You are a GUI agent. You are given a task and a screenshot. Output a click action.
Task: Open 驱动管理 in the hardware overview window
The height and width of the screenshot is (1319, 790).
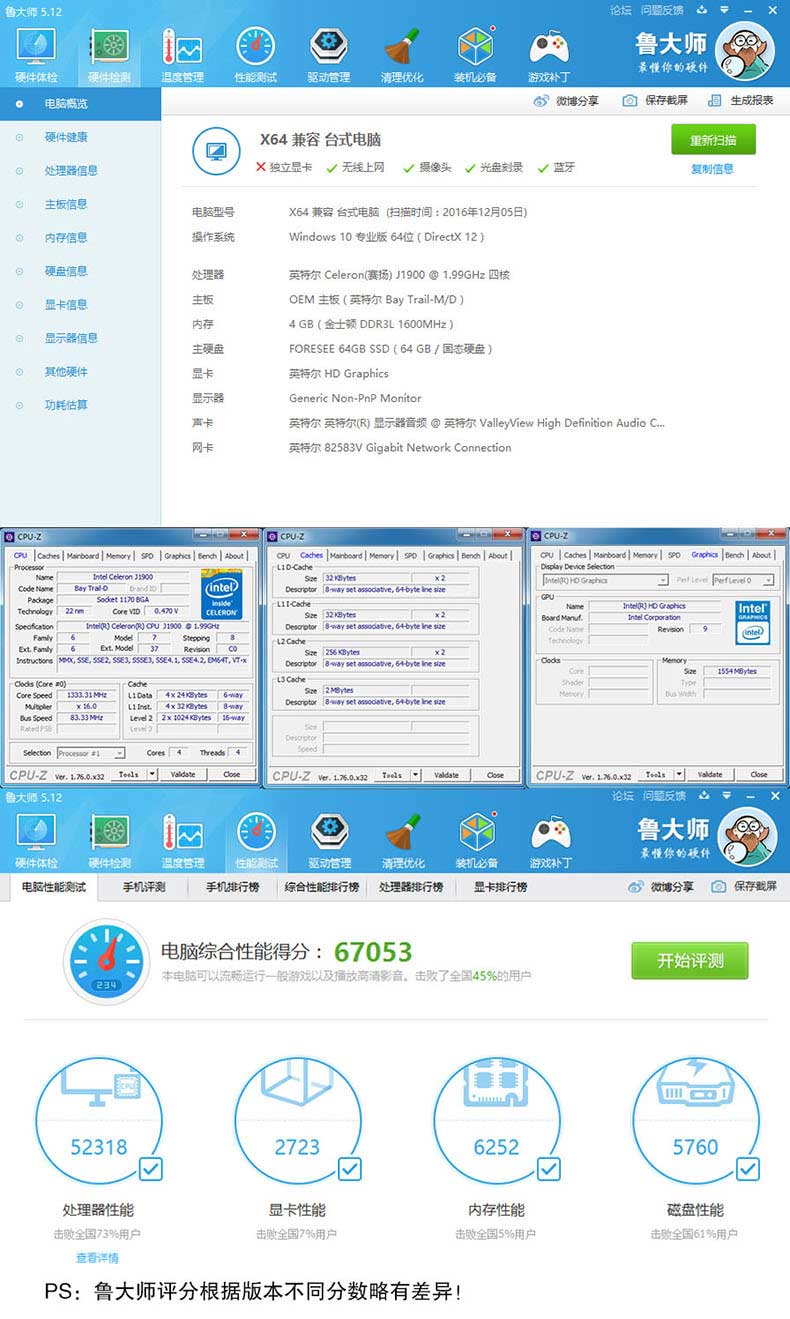(329, 55)
